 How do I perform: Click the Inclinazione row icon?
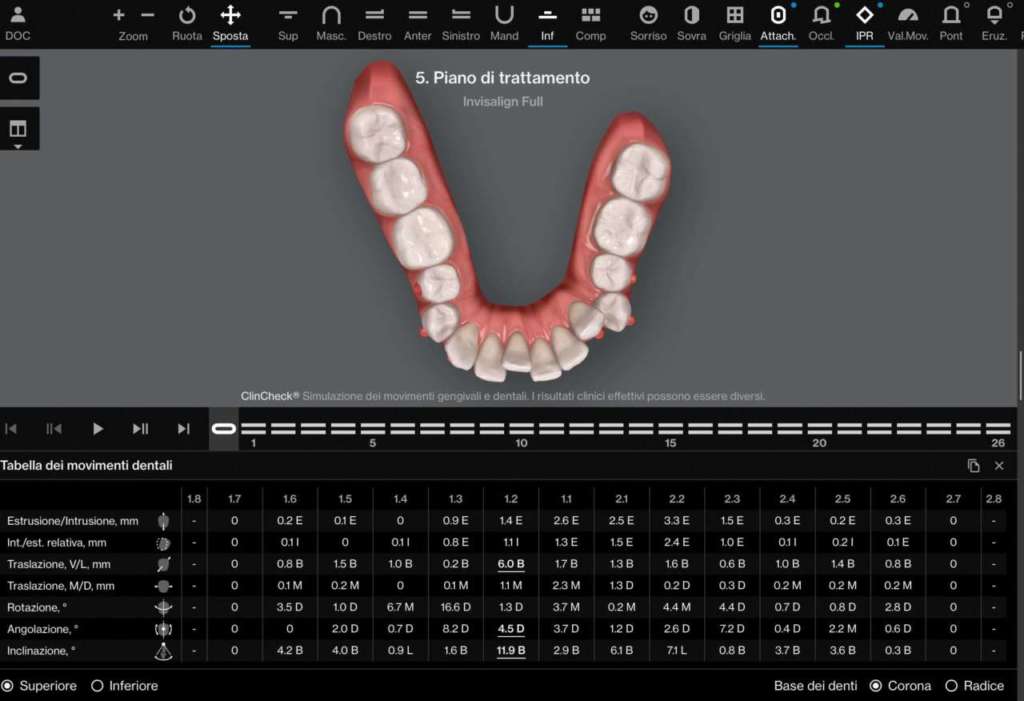(x=163, y=651)
